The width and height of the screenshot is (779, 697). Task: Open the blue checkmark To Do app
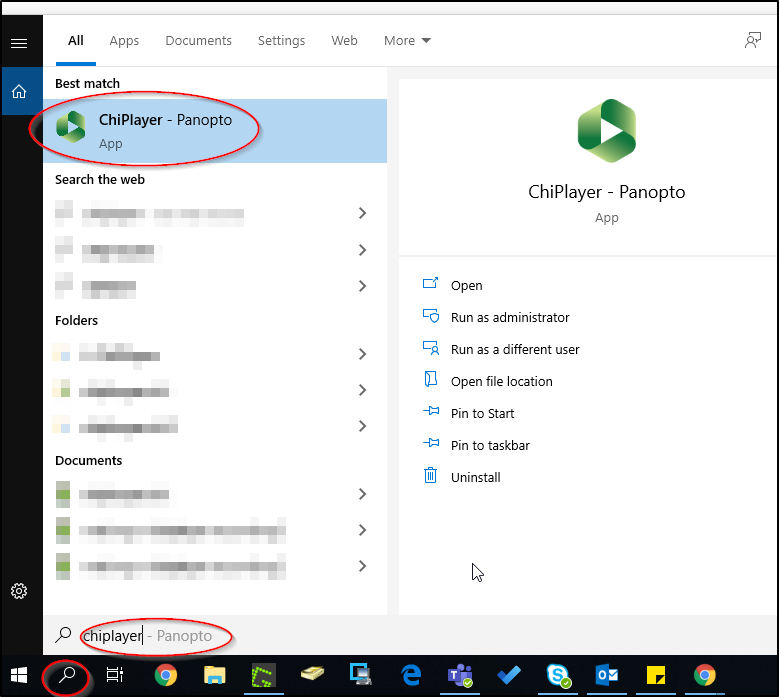point(509,675)
